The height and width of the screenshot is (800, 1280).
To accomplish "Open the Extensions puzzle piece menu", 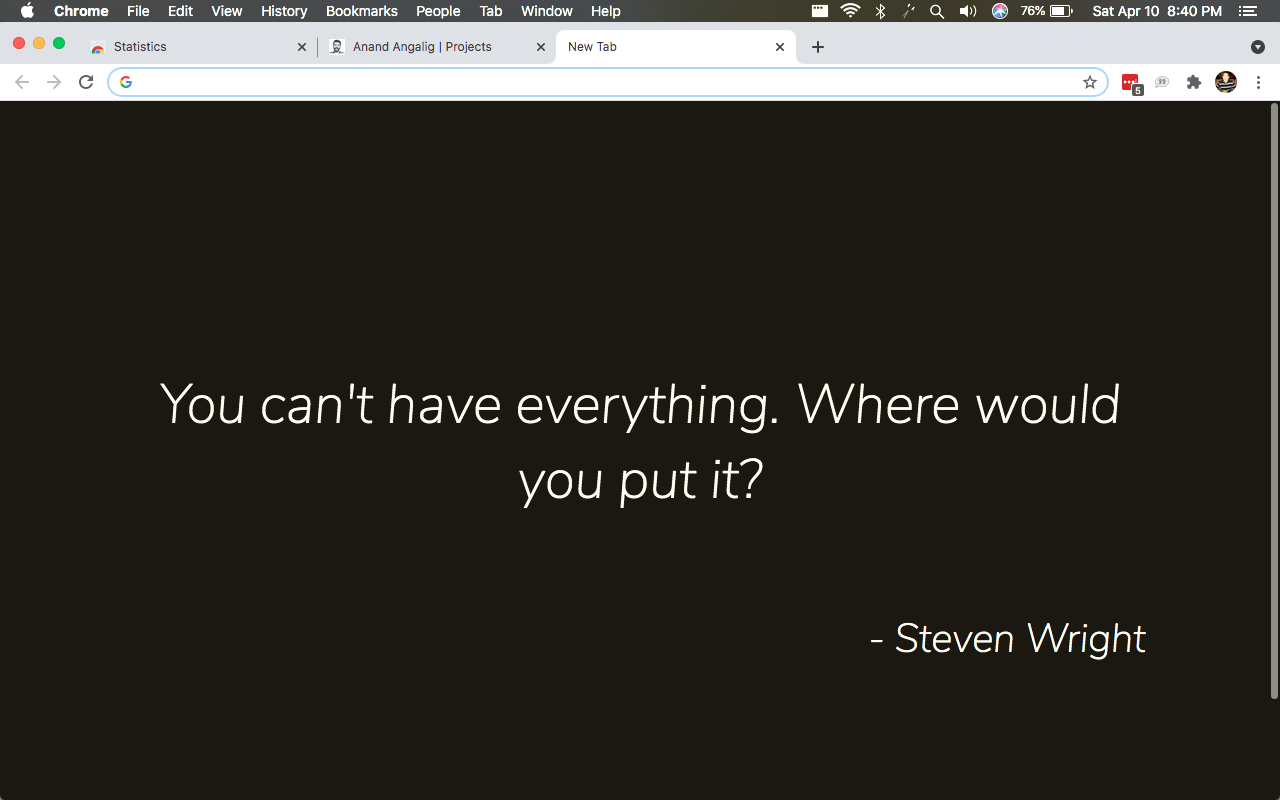I will (1193, 82).
